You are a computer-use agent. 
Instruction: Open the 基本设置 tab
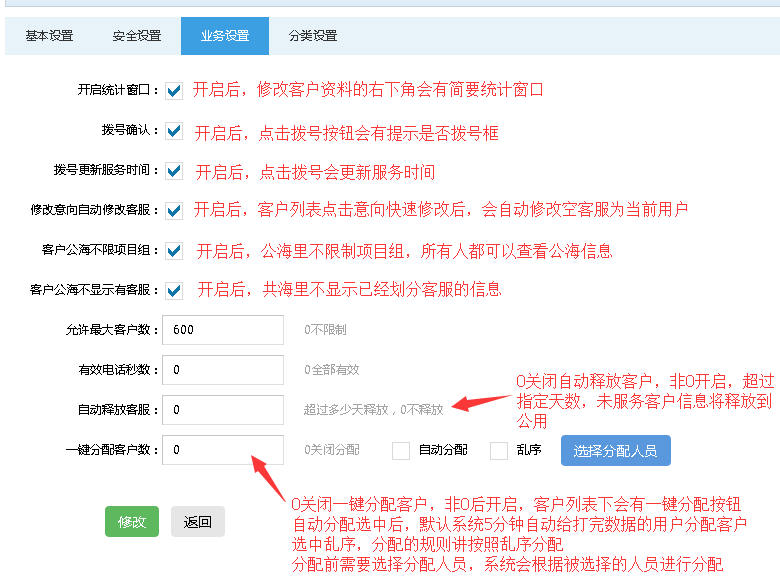pyautogui.click(x=49, y=36)
